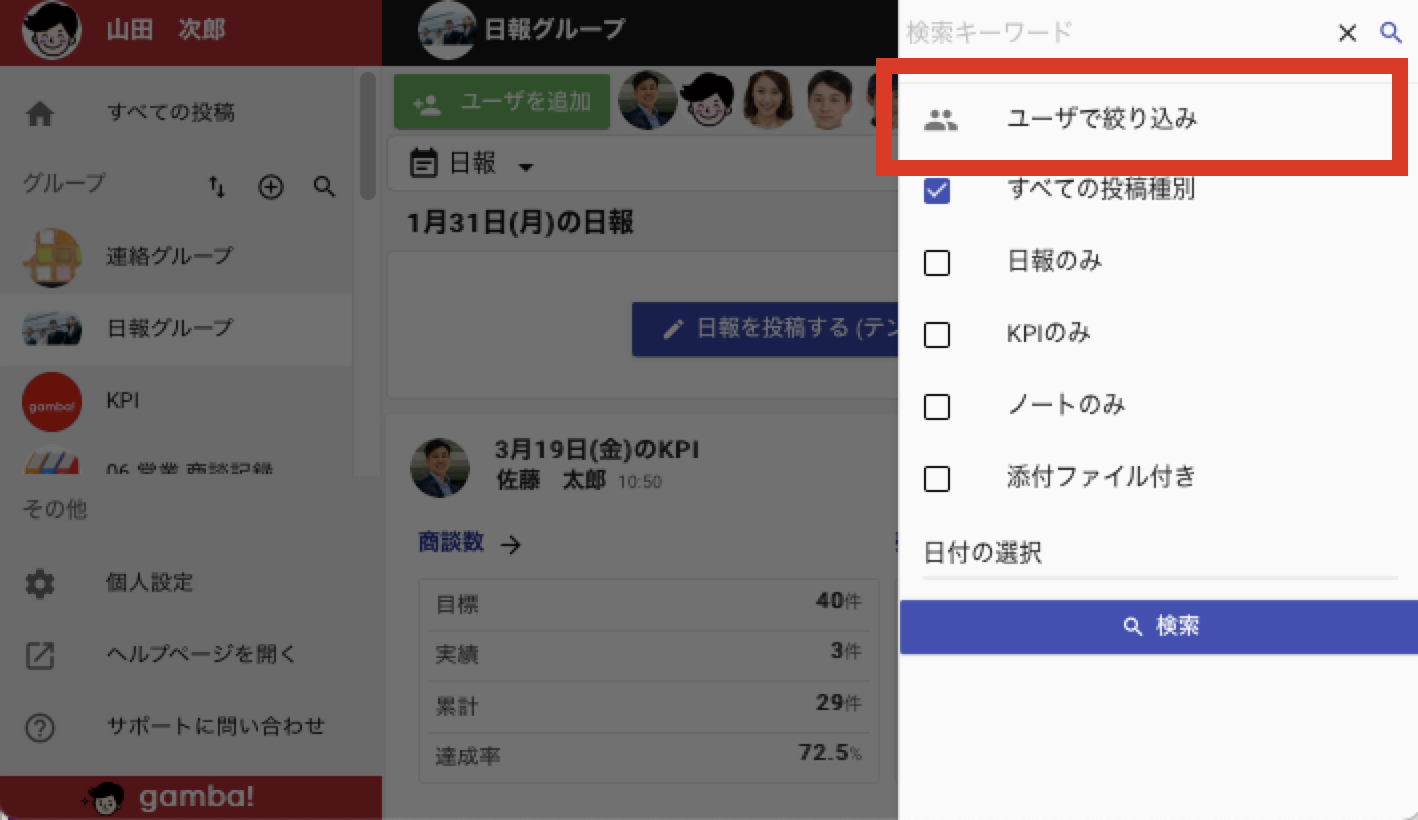Uncheck すべての投稿種別 checkbox

pyautogui.click(x=937, y=191)
